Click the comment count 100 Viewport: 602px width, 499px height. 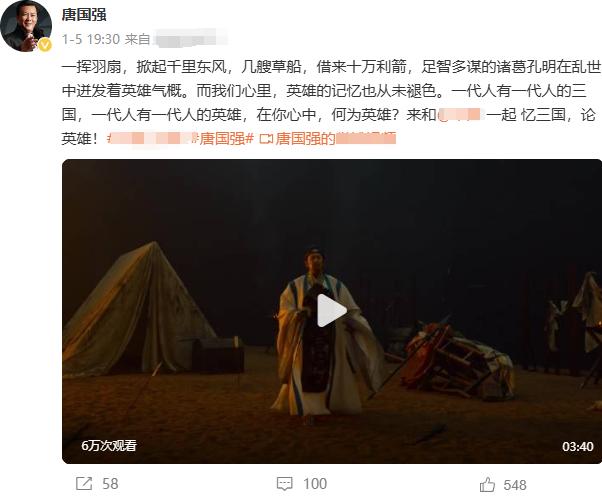(x=315, y=484)
